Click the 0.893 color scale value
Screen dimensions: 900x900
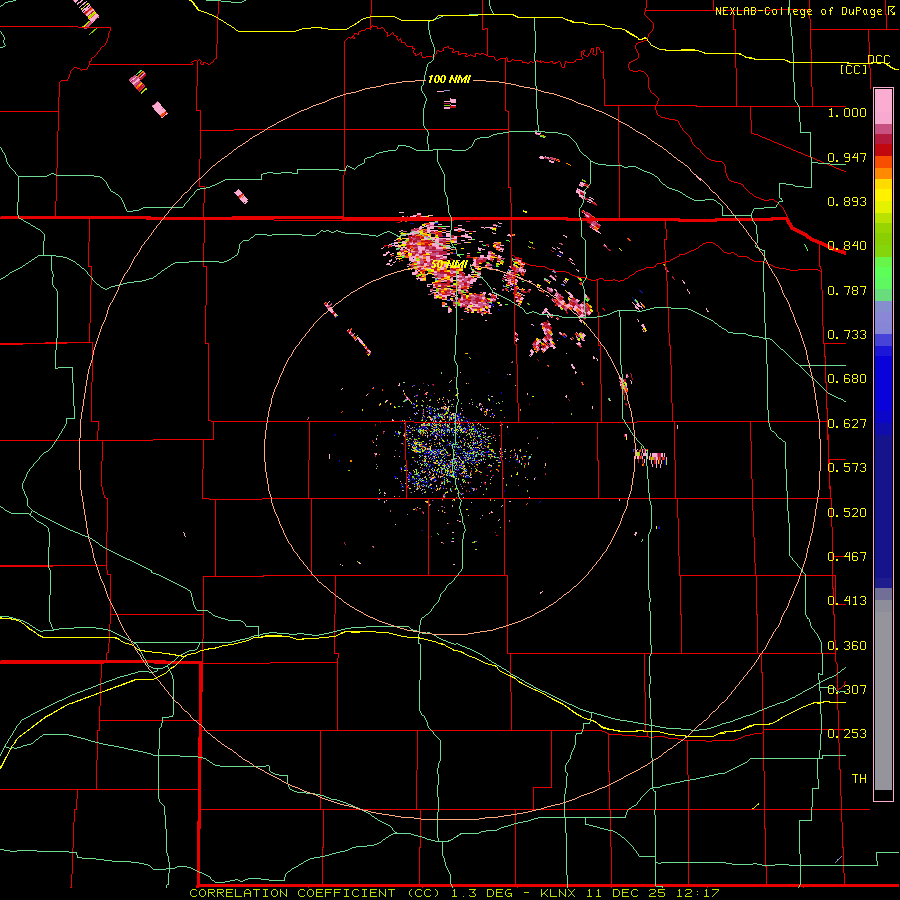(x=847, y=201)
